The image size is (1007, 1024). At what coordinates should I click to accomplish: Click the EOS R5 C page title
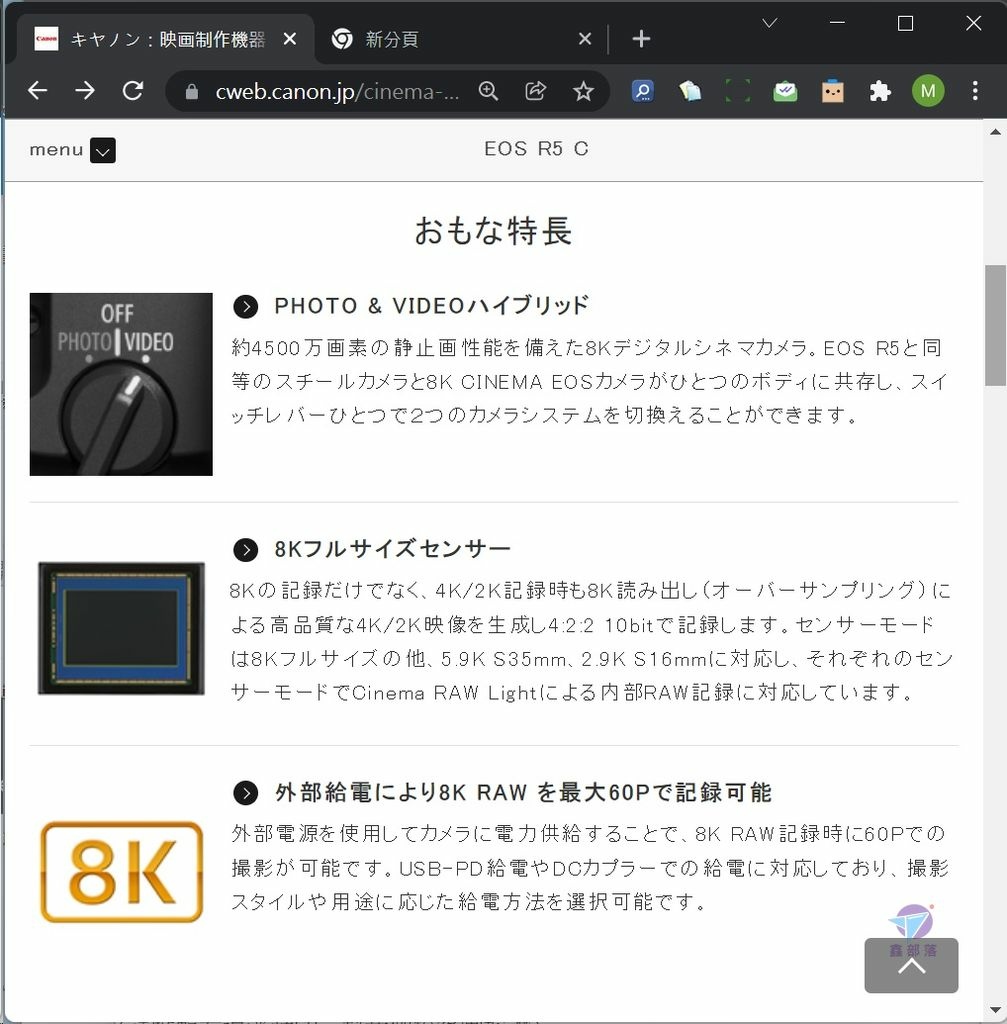[536, 149]
